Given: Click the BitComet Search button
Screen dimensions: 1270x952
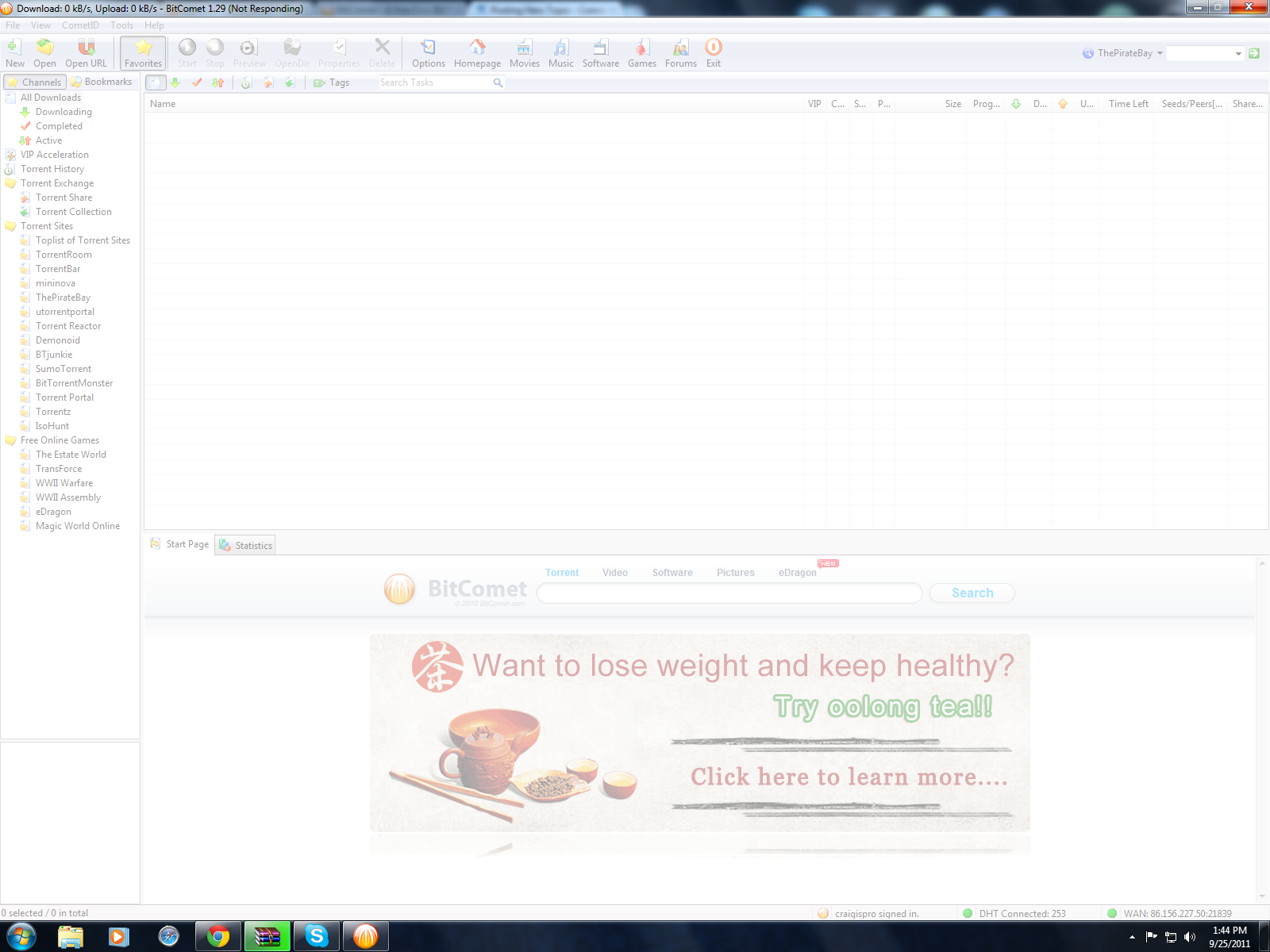Looking at the screenshot, I should pos(972,593).
